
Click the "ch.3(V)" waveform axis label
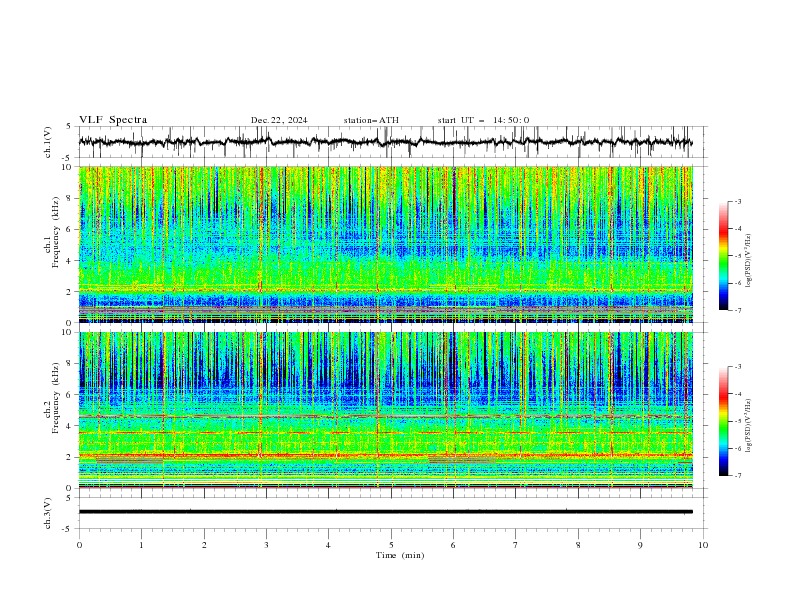coord(48,513)
